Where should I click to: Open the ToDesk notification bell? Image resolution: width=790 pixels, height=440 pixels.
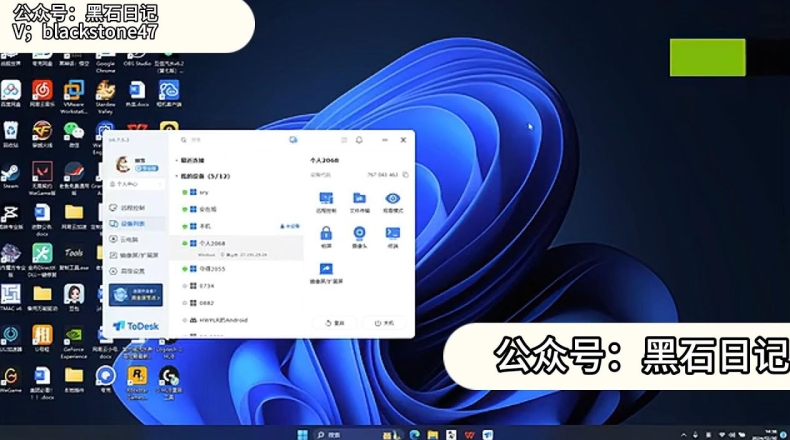359,140
